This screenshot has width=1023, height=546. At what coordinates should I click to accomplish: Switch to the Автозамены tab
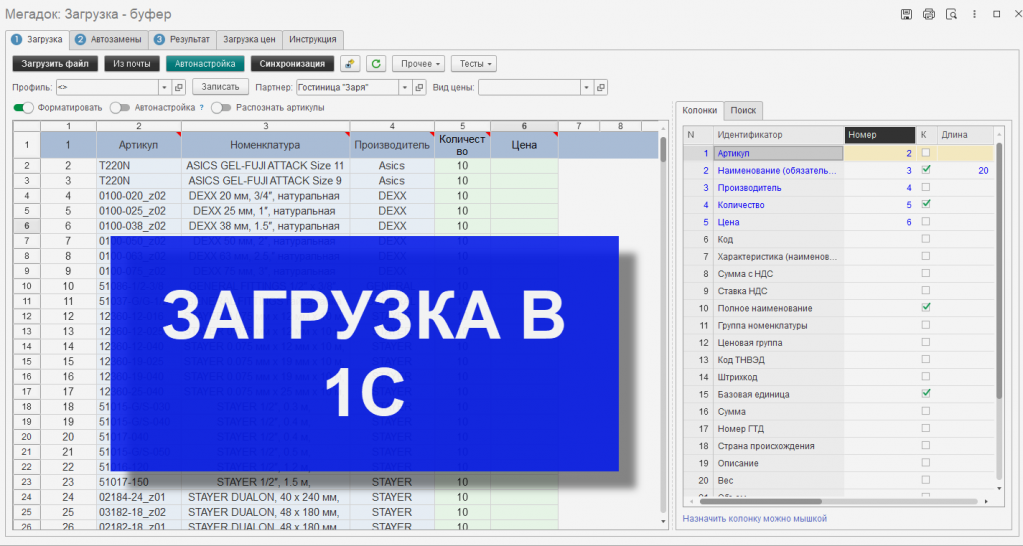(109, 39)
